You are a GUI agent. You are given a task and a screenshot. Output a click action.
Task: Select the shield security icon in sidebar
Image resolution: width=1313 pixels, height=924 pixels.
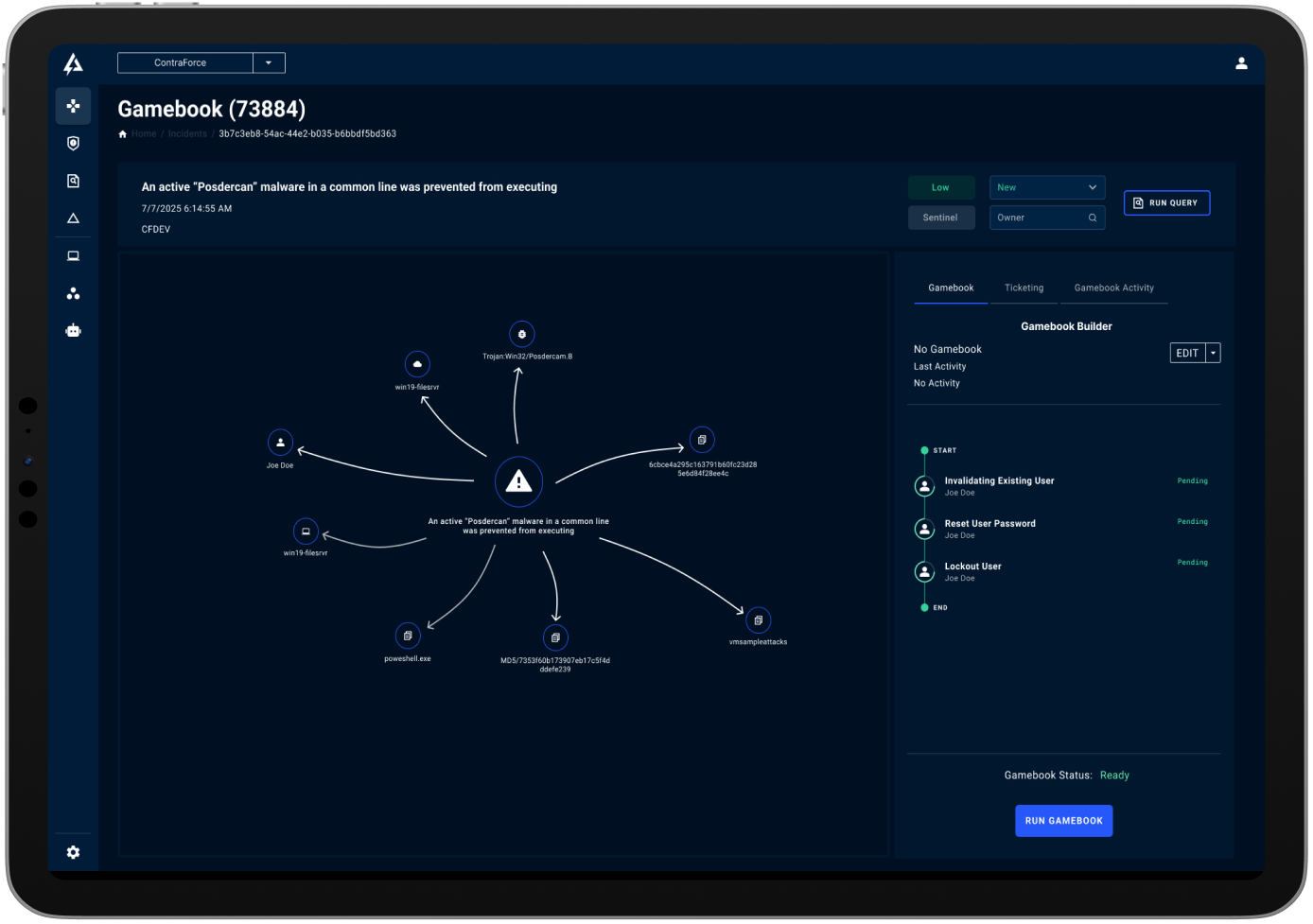(x=73, y=143)
